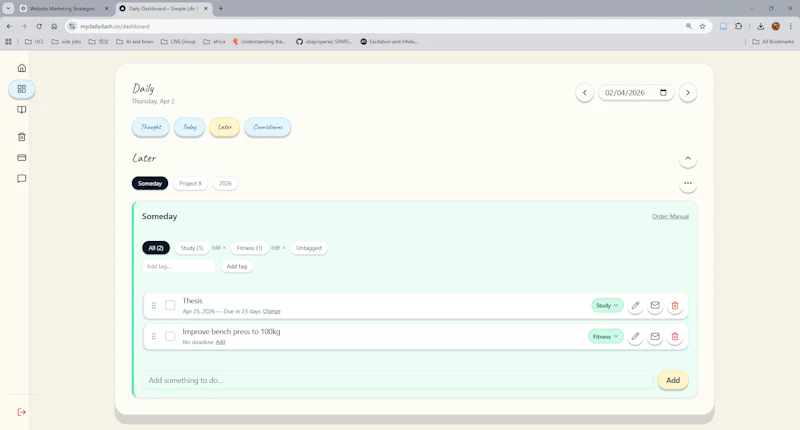Select the Someday list pill
Screen dimensions: 800x430
point(150,184)
